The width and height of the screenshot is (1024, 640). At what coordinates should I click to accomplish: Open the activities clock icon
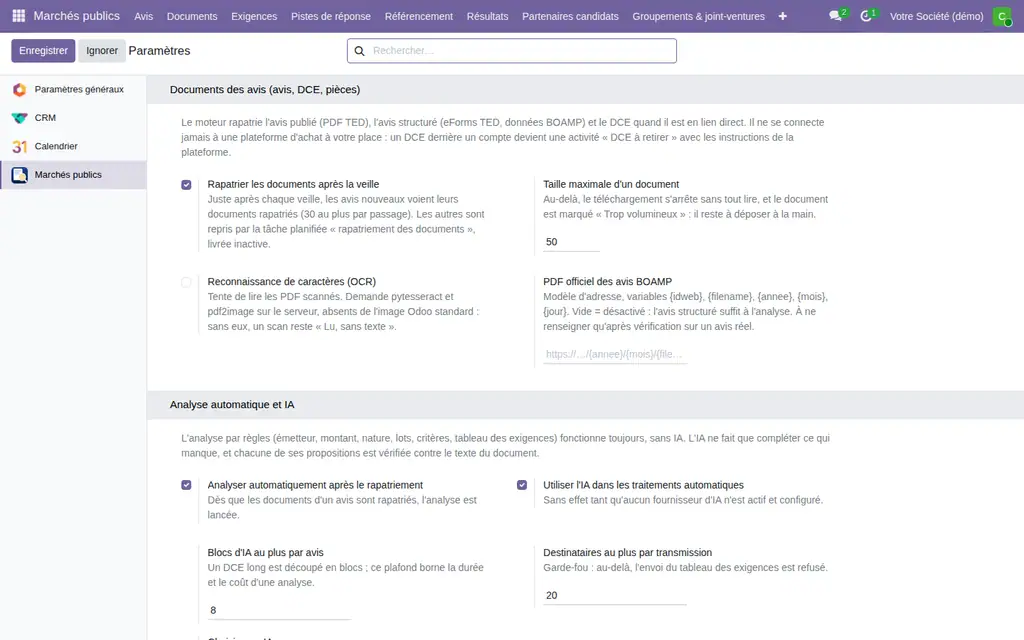click(x=866, y=16)
